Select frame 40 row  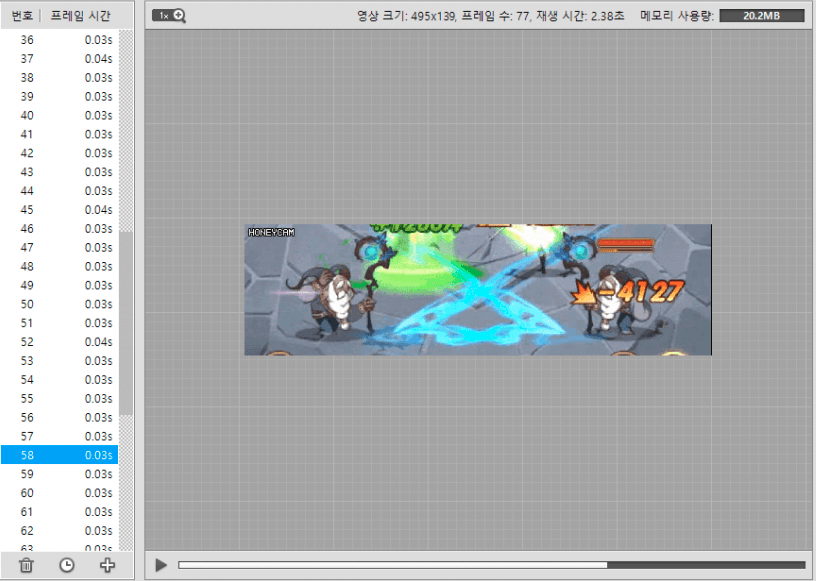point(59,115)
